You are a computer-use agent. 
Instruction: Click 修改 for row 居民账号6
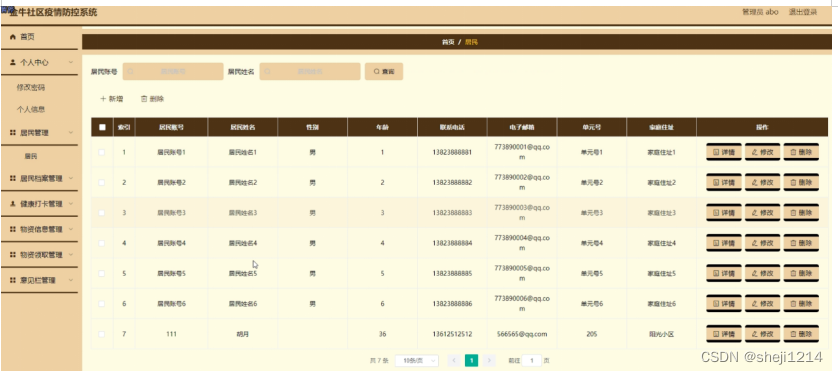[x=763, y=303]
